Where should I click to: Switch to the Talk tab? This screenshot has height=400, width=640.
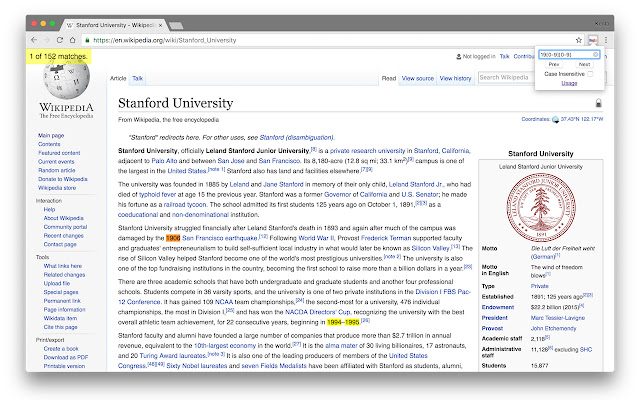(x=138, y=78)
